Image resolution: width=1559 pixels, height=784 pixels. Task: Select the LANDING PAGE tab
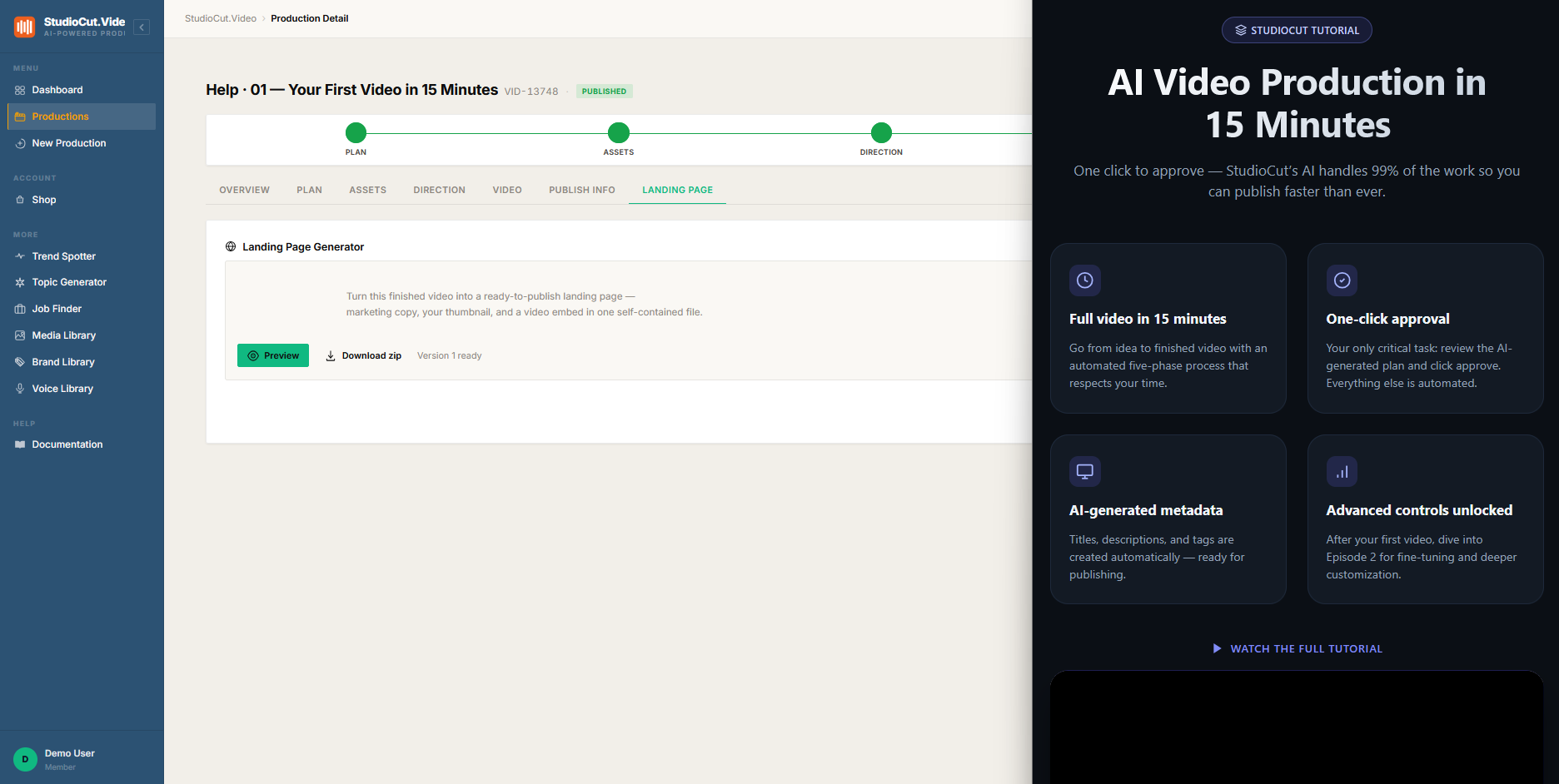point(677,190)
